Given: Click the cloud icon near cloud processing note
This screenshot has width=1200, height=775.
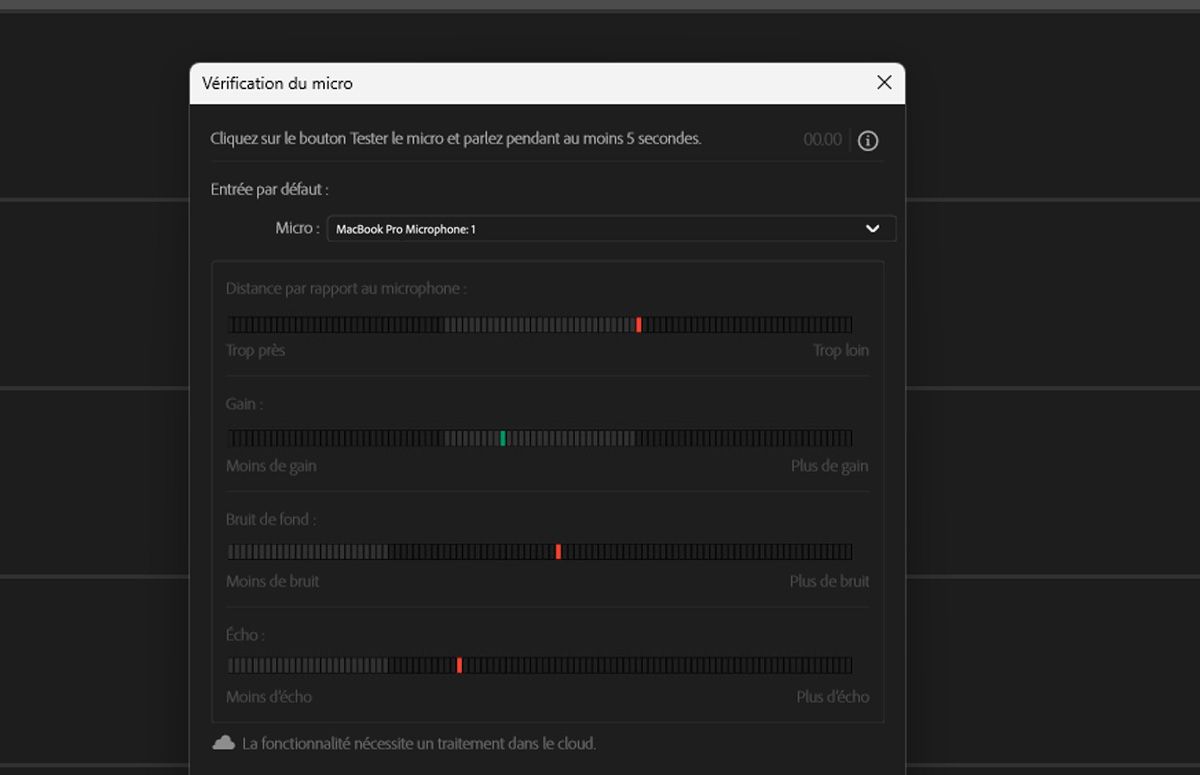Looking at the screenshot, I should pos(224,743).
